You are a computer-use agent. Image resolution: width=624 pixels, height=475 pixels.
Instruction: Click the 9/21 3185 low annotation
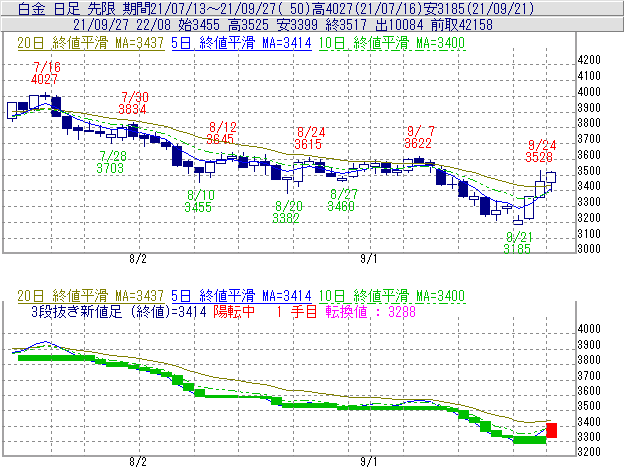click(x=518, y=243)
